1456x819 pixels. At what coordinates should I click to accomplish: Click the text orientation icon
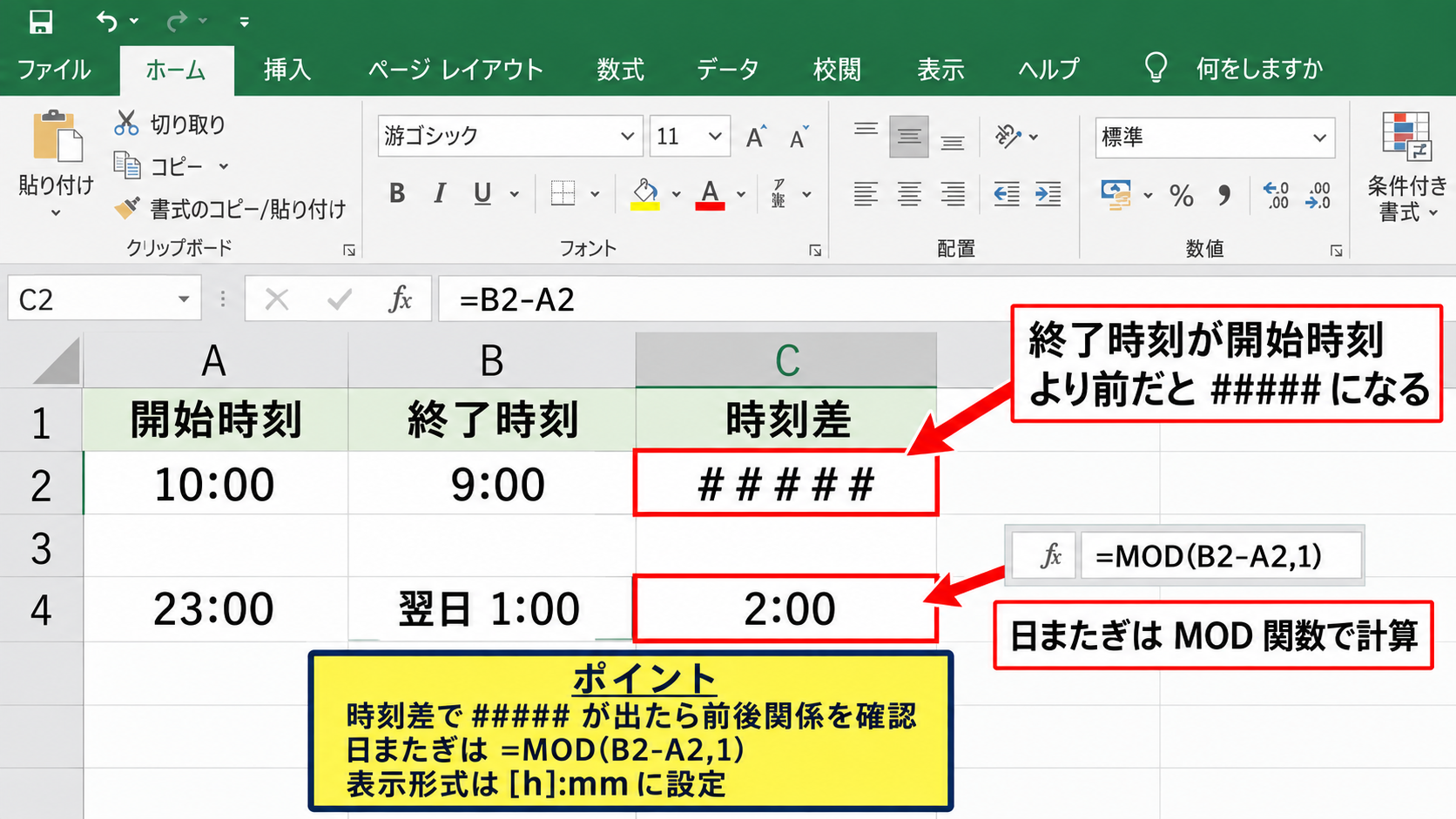(x=1008, y=136)
